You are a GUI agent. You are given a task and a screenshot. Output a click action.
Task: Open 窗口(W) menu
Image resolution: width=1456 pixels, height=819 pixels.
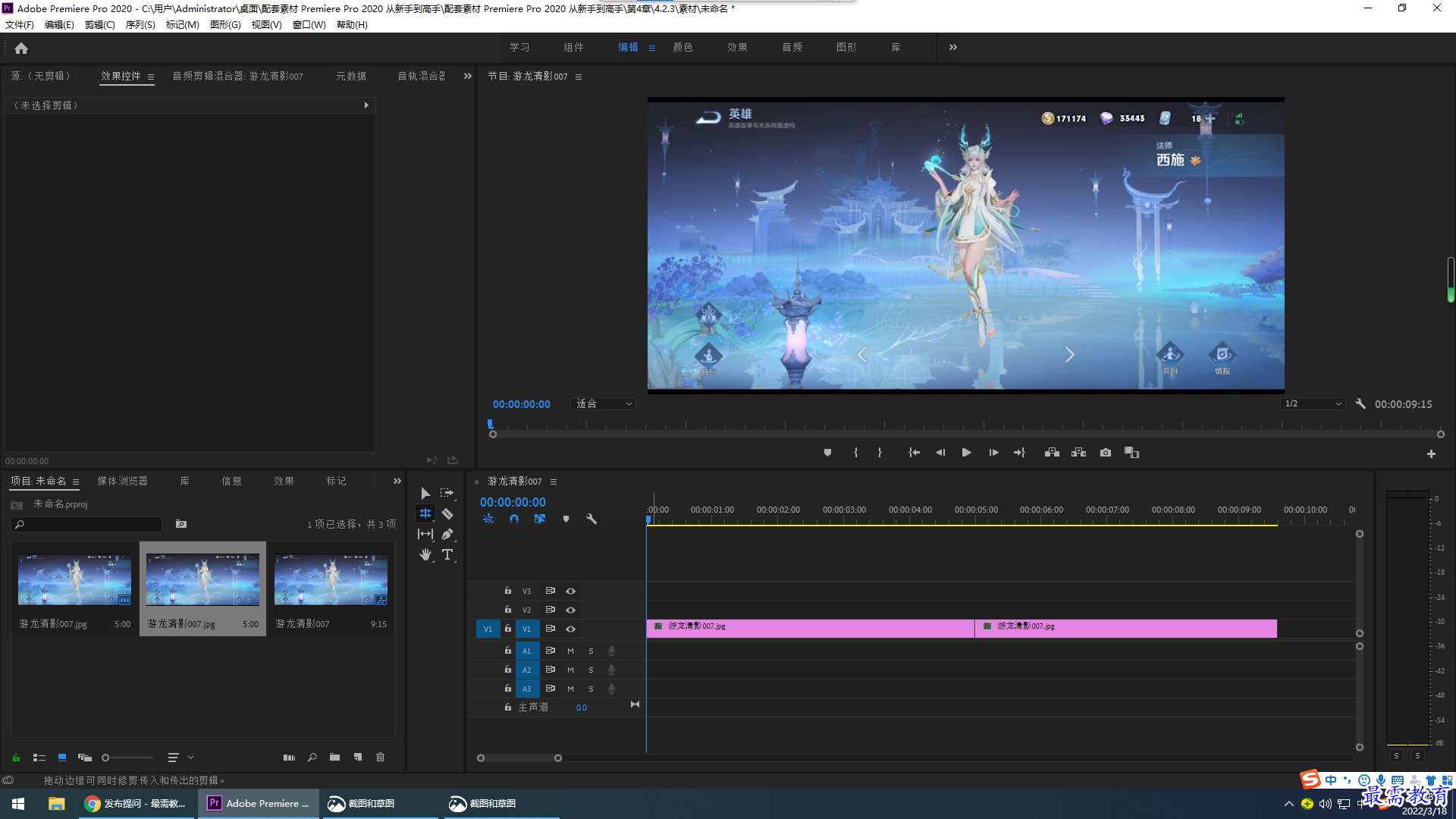pyautogui.click(x=309, y=25)
